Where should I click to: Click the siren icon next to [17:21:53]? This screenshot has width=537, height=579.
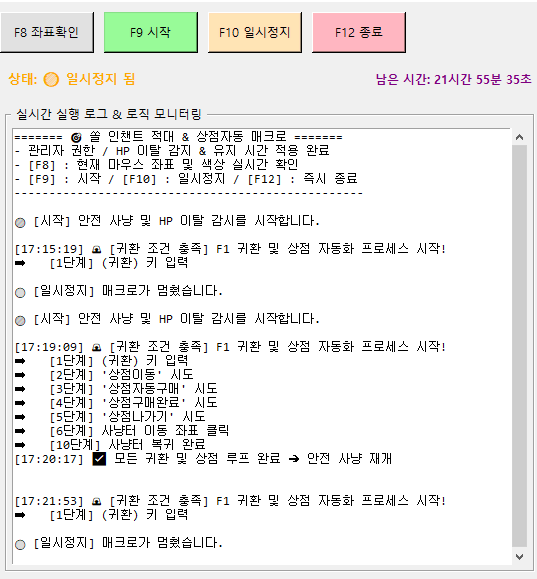[x=97, y=501]
